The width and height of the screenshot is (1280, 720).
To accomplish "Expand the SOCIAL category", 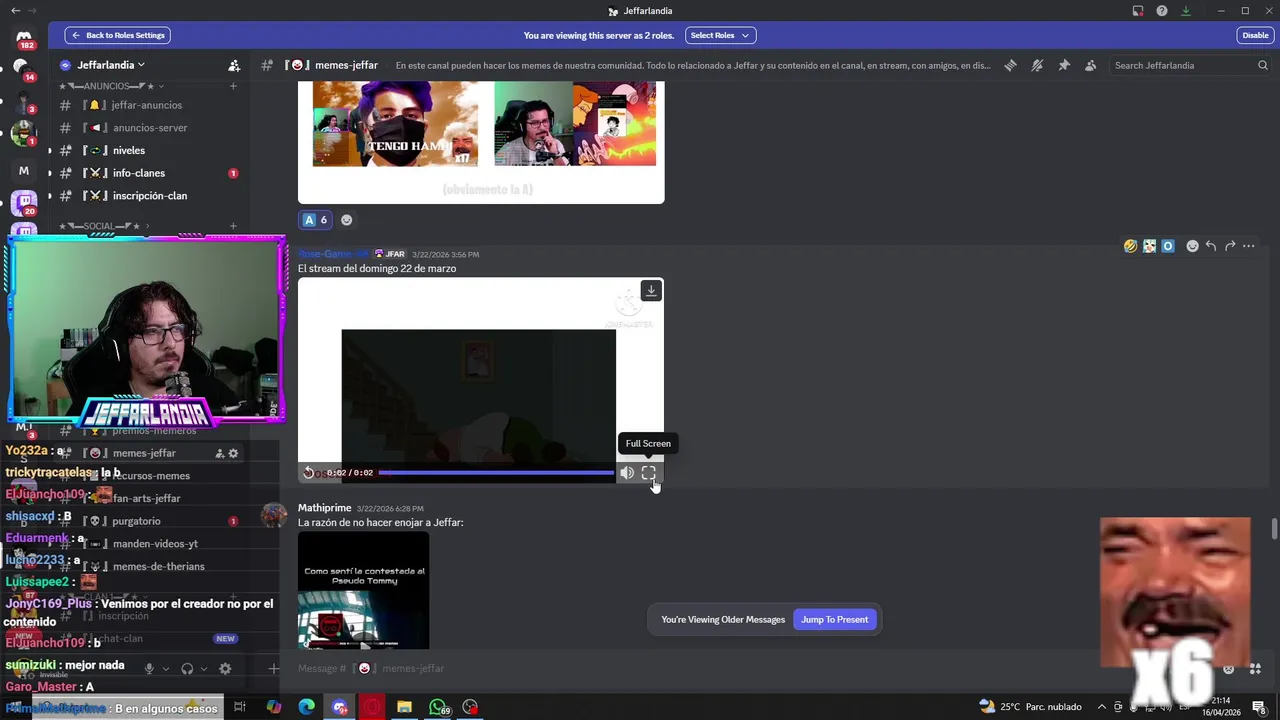I will coord(105,226).
